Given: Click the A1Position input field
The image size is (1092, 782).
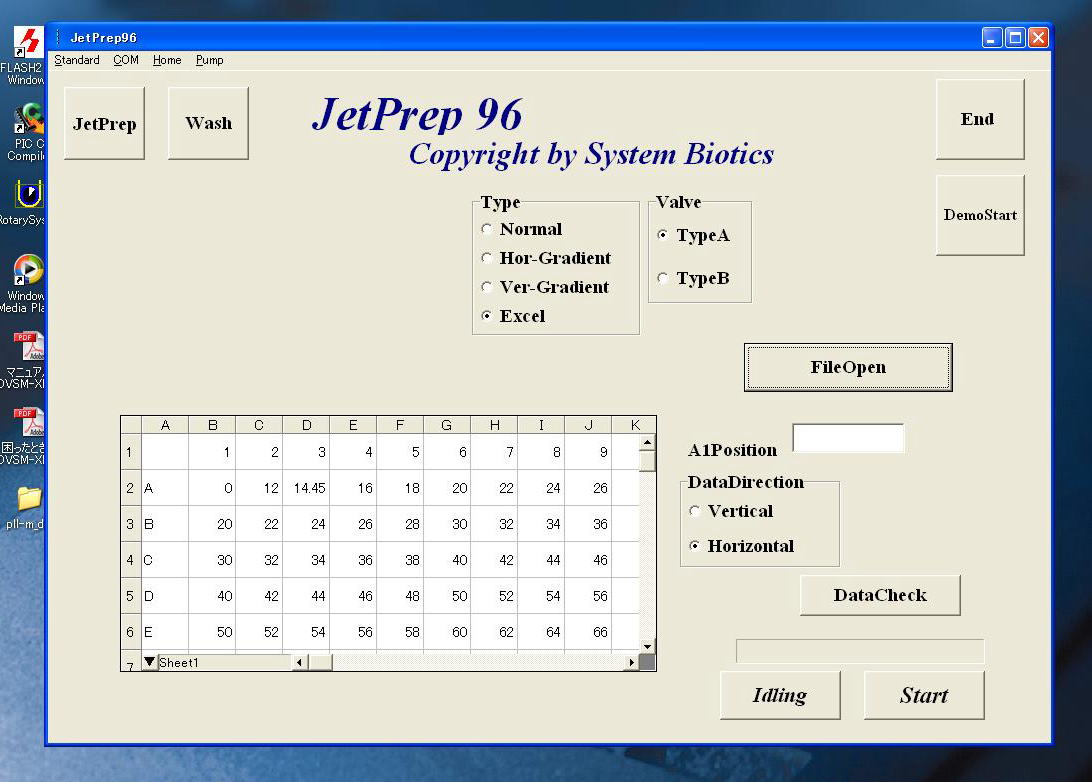Looking at the screenshot, I should click(848, 438).
